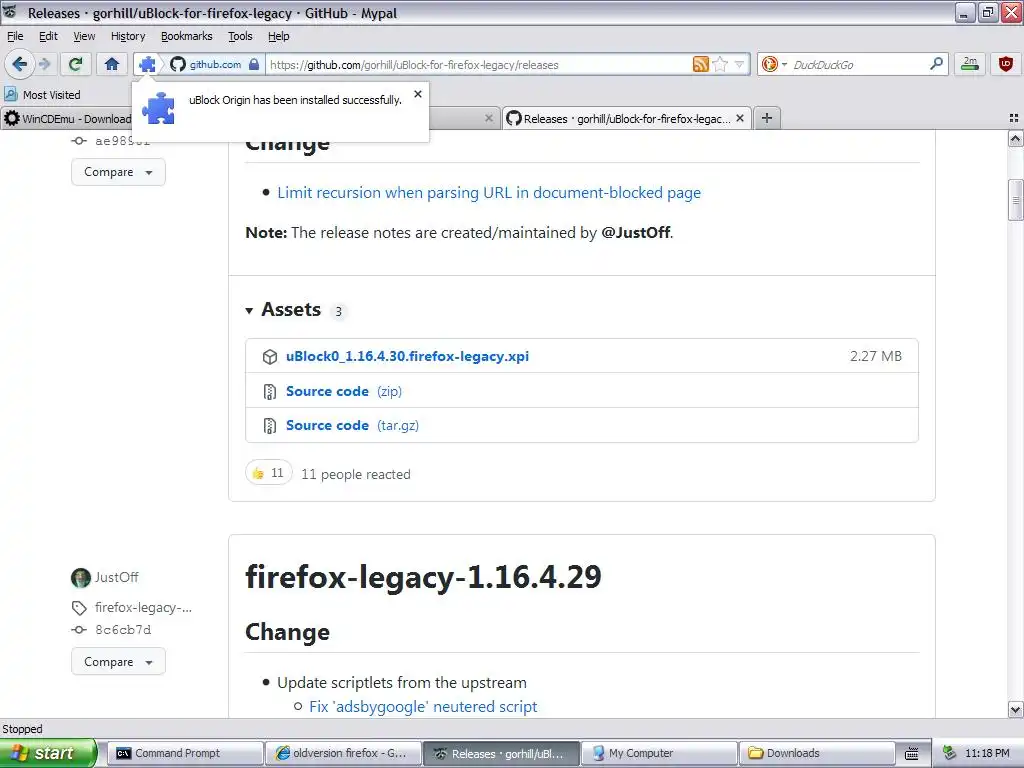Open the History menu
Image resolution: width=1024 pixels, height=768 pixels.
128,36
